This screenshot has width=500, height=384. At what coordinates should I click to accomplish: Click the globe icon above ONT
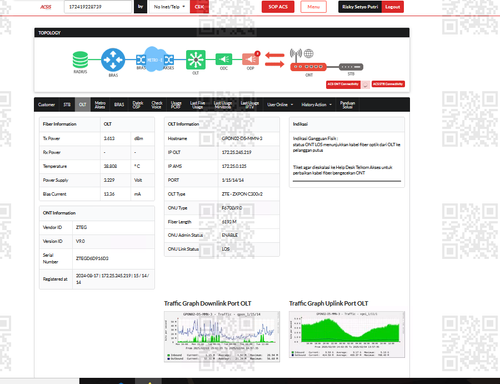point(309,53)
